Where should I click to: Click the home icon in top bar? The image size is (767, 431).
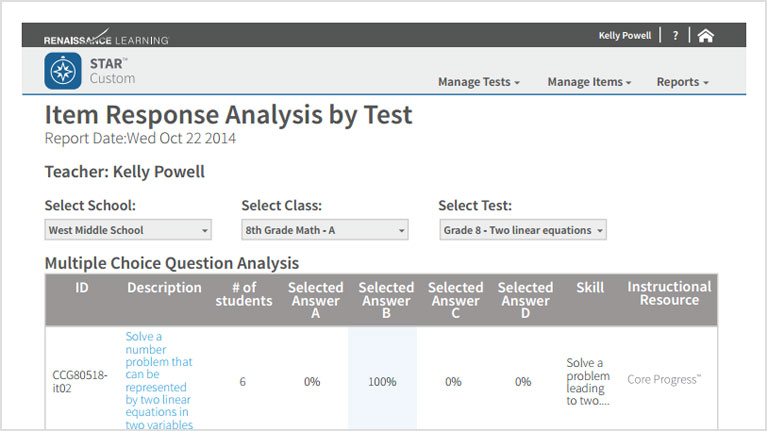(705, 36)
